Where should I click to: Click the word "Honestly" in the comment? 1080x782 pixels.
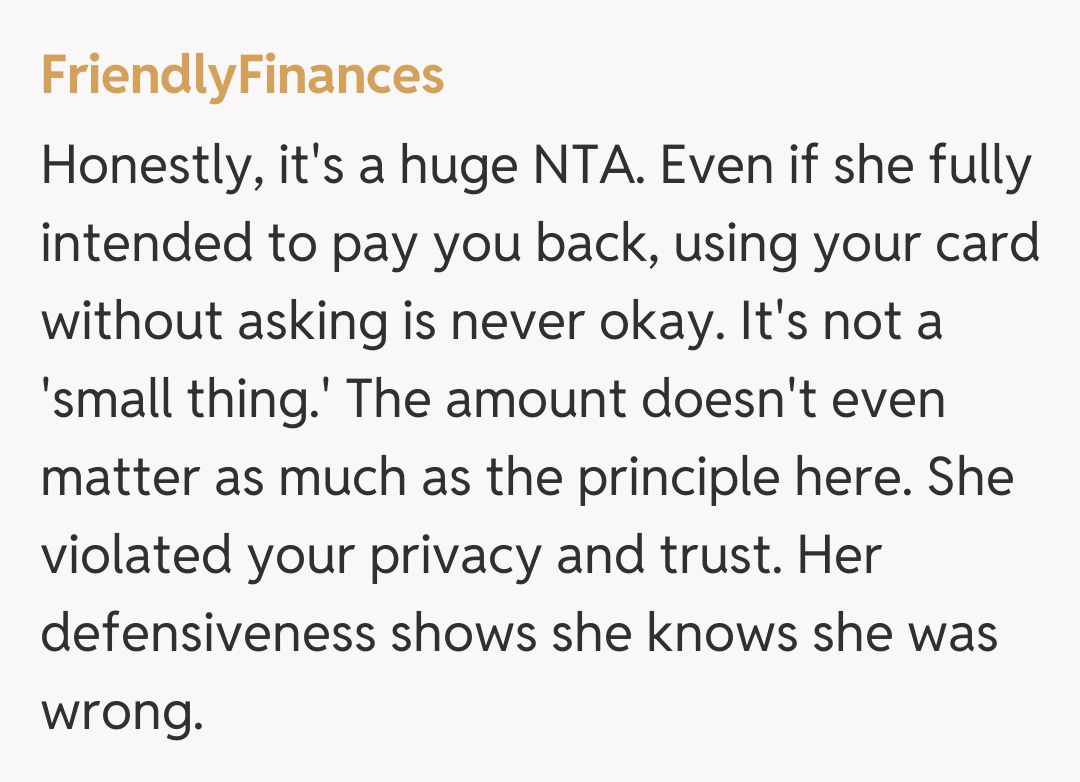click(141, 169)
